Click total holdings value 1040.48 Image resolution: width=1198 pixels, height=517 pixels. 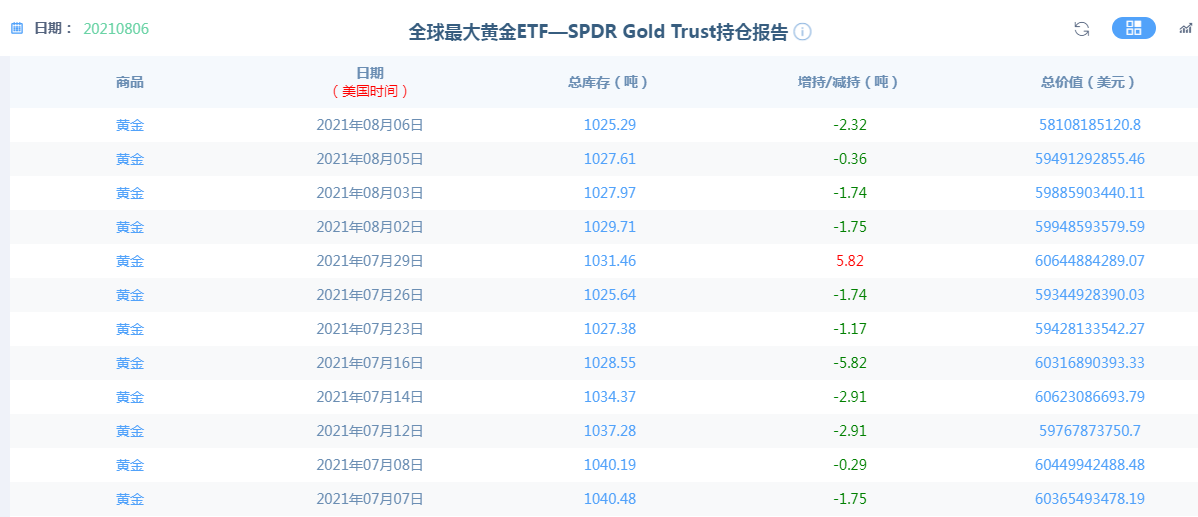(x=610, y=499)
